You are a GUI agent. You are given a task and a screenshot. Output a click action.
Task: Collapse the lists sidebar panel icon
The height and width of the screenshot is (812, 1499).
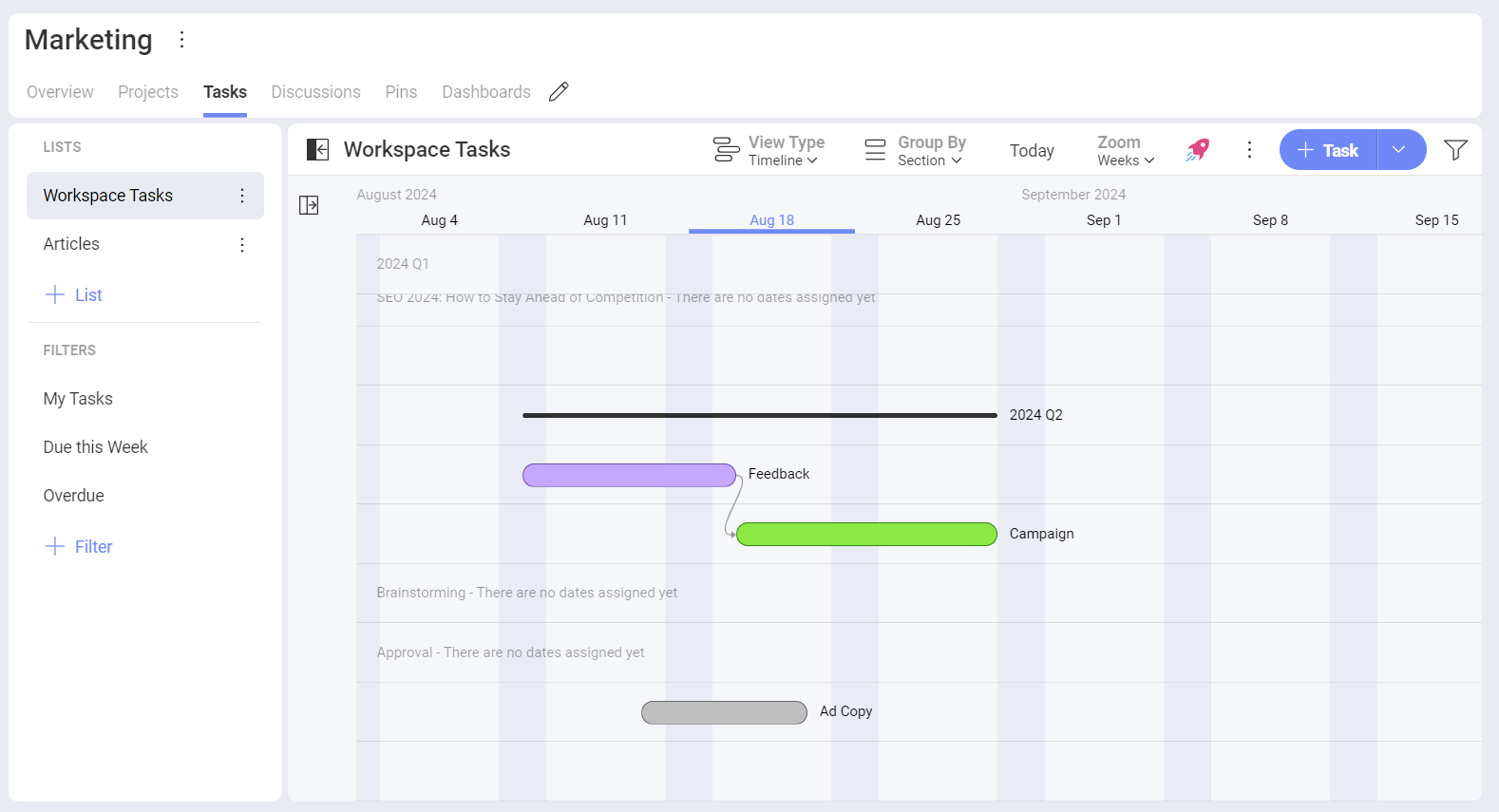coord(317,149)
